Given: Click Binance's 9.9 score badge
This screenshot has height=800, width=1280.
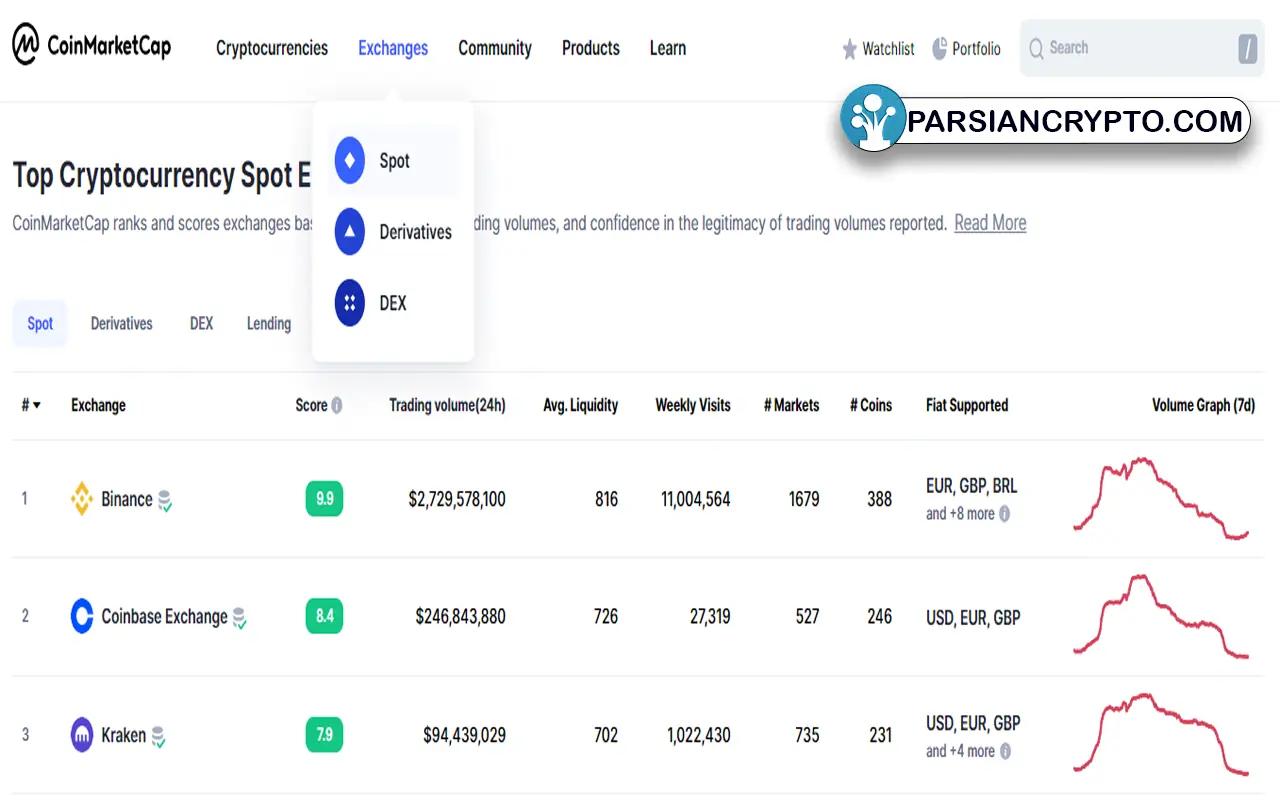Looking at the screenshot, I should pyautogui.click(x=324, y=498).
